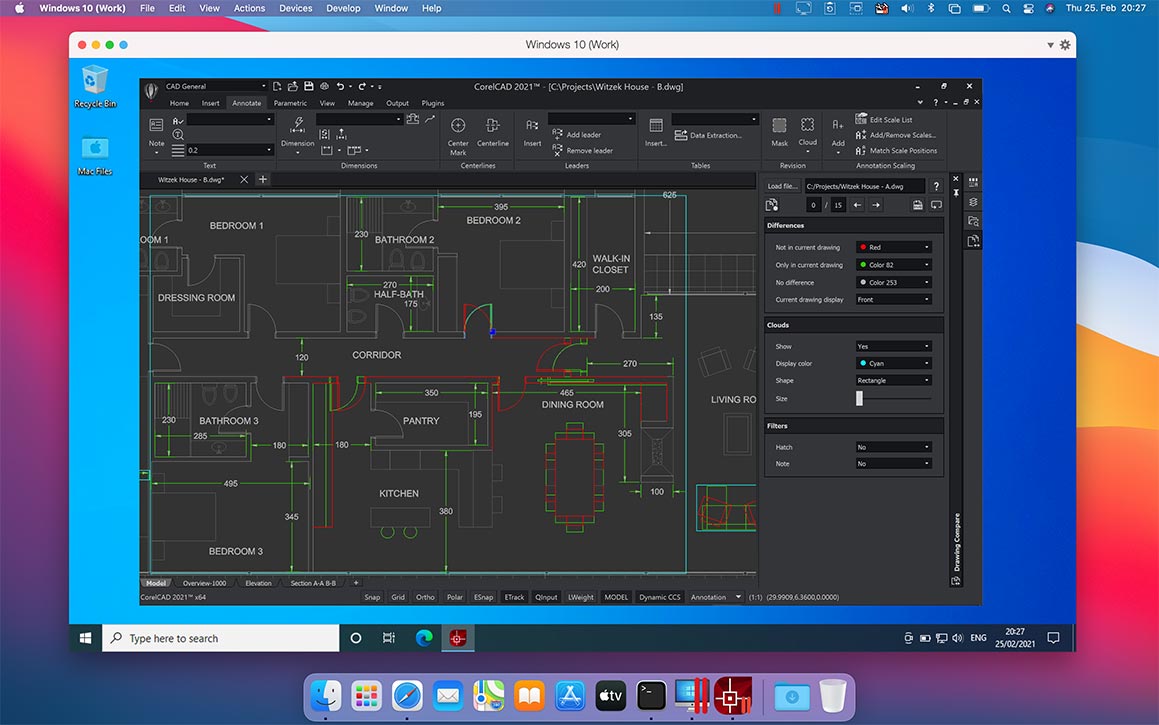Open the Clouds Show dropdown
Image resolution: width=1159 pixels, height=725 pixels.
pos(893,346)
